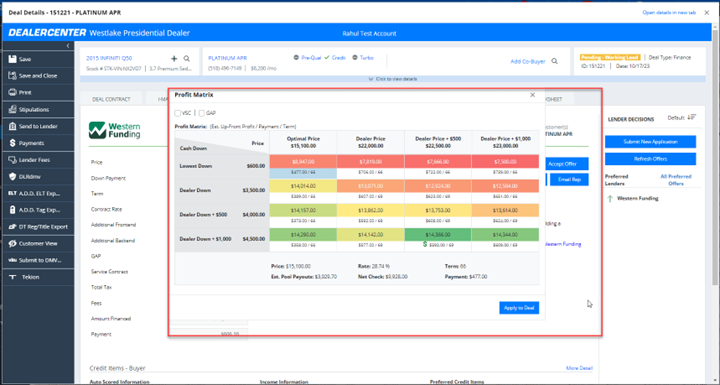
Task: Click the A.D.D. ELT Export icon
Action: point(12,193)
